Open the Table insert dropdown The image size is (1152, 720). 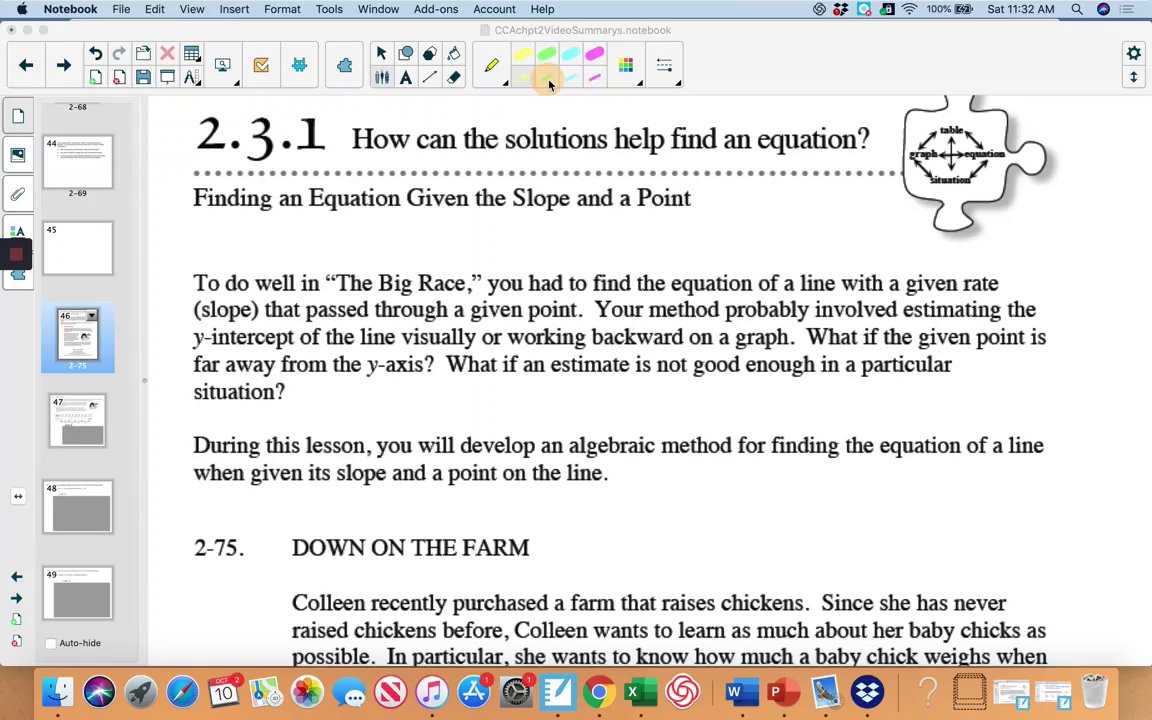tap(192, 54)
